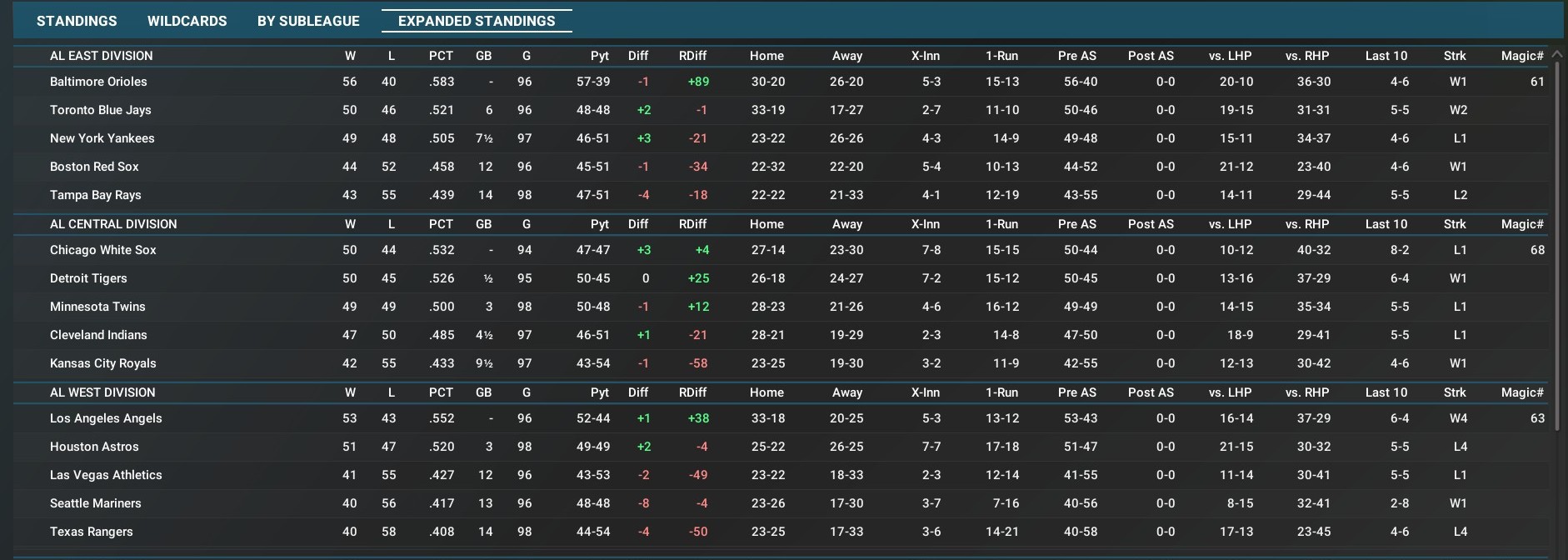Select Toronto Blue Jays in standings
The height and width of the screenshot is (560, 1568).
tap(100, 110)
